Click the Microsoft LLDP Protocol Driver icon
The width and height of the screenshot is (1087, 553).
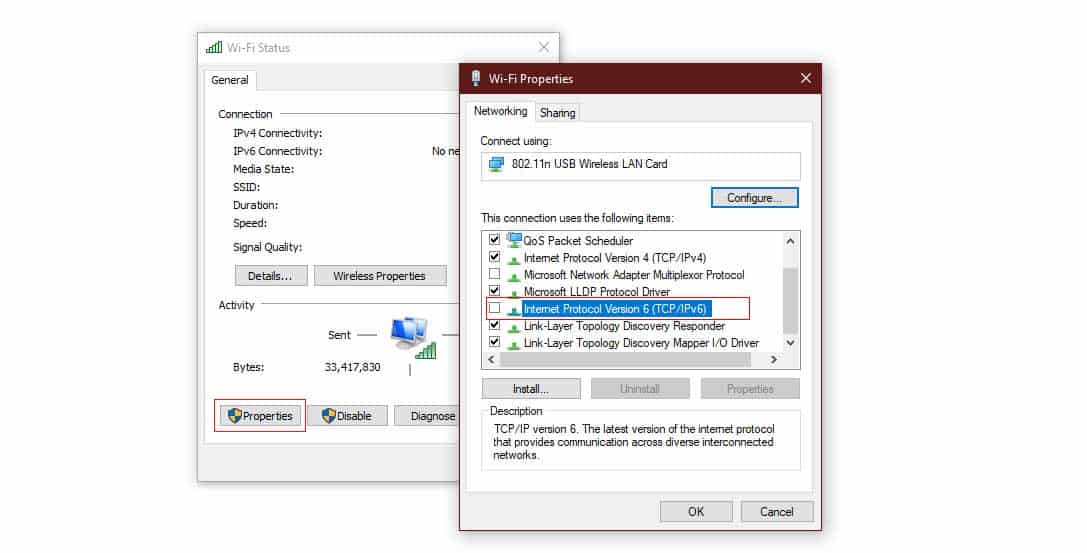tap(514, 293)
